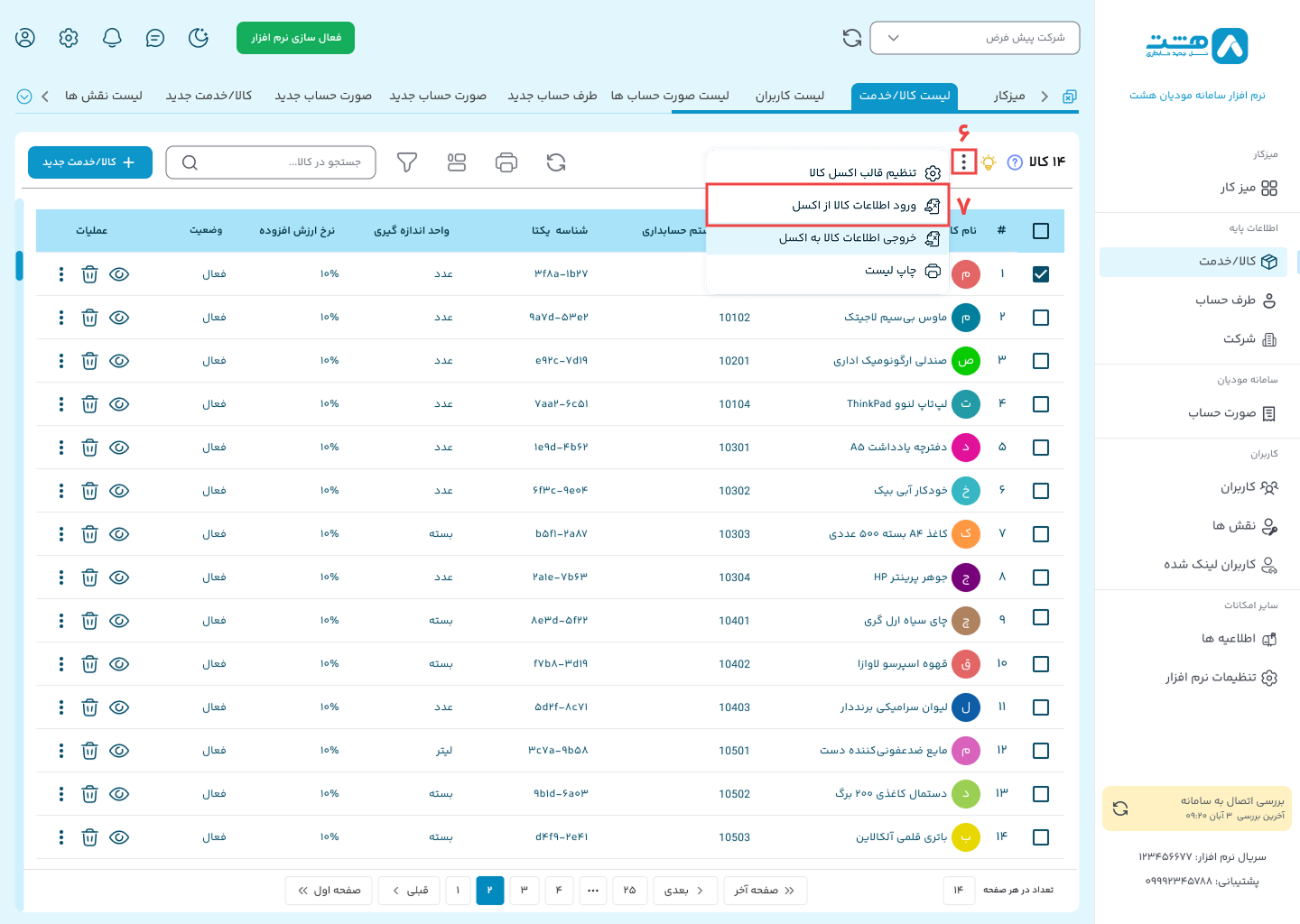Image resolution: width=1300 pixels, height=924 pixels.
Task: Switch to the لیست کاربران tab
Action: (x=789, y=96)
